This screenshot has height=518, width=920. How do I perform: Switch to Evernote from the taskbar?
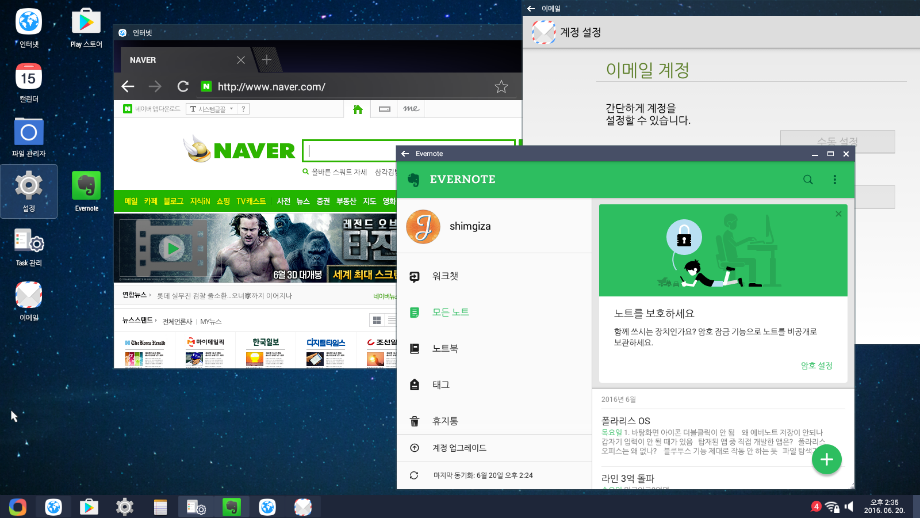tap(232, 507)
